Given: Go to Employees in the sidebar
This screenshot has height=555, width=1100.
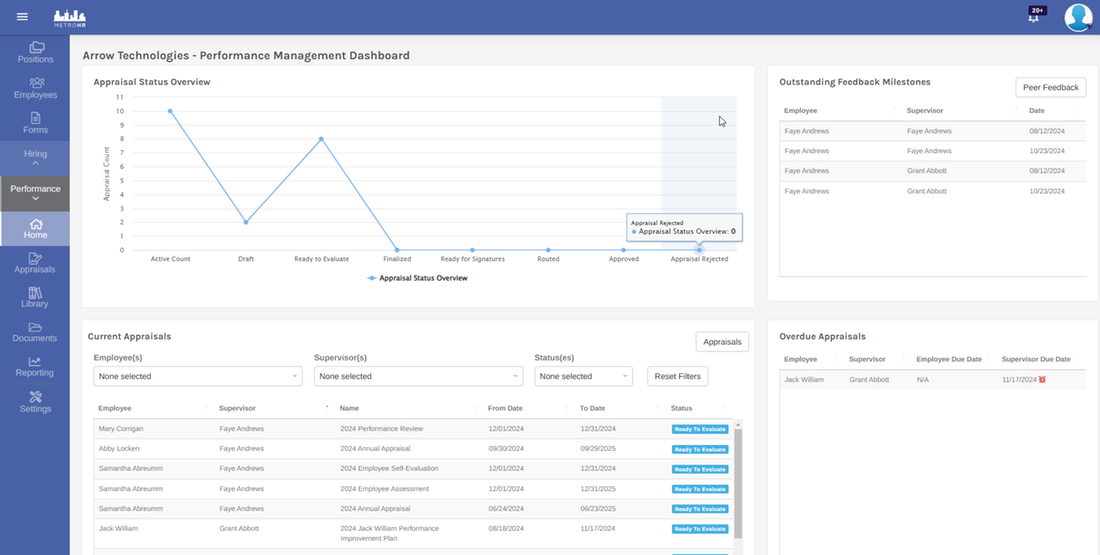Looking at the screenshot, I should point(35,88).
